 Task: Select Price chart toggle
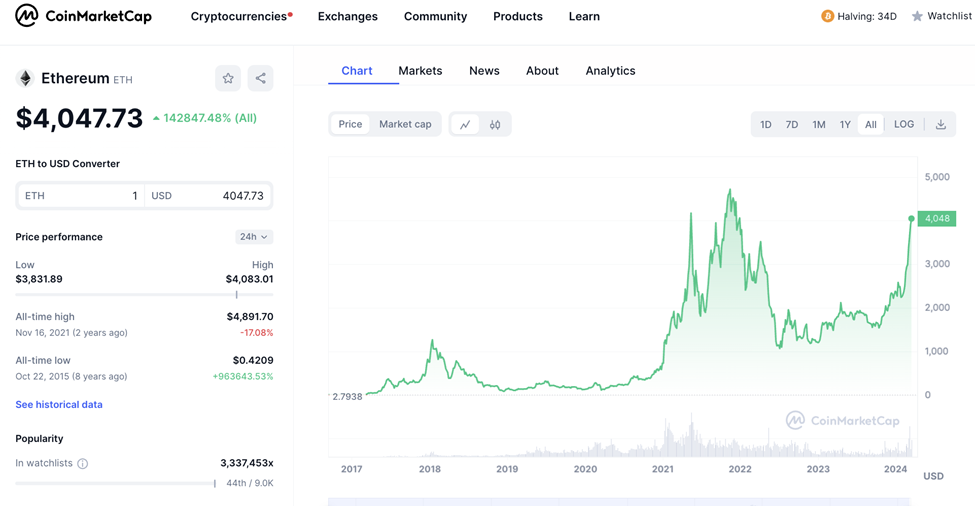[350, 124]
